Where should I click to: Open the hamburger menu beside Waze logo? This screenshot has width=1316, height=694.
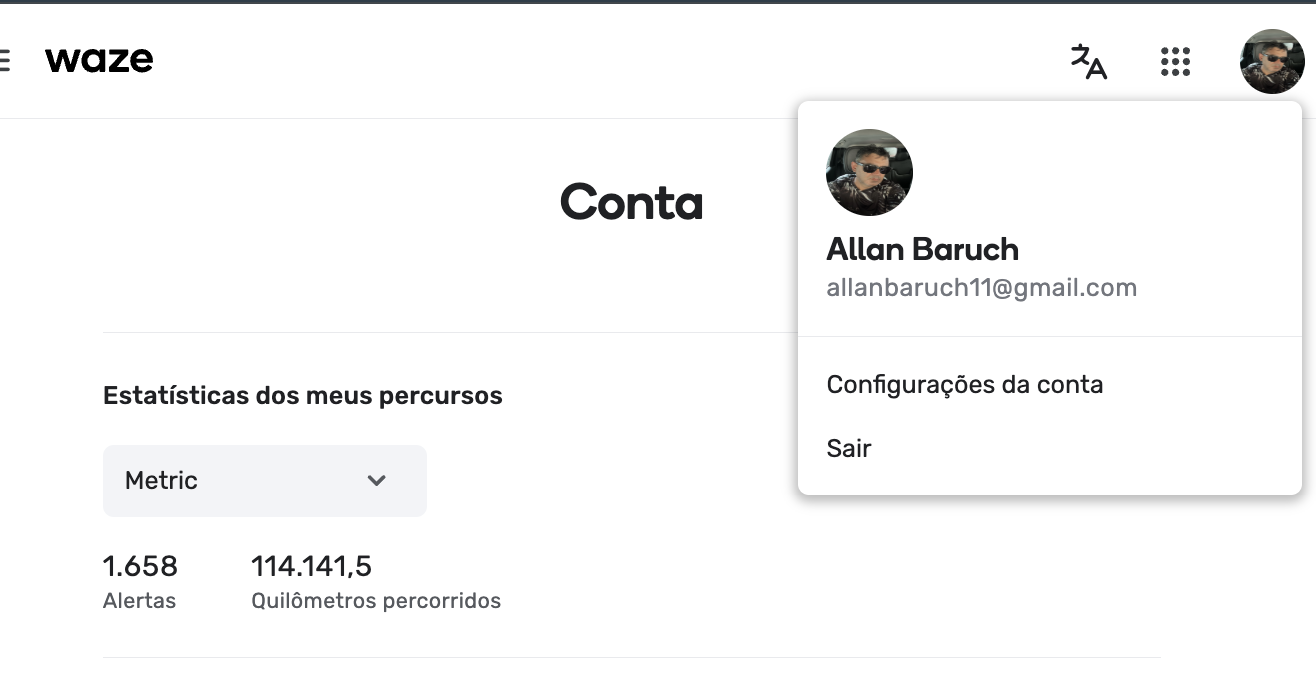pos(4,60)
